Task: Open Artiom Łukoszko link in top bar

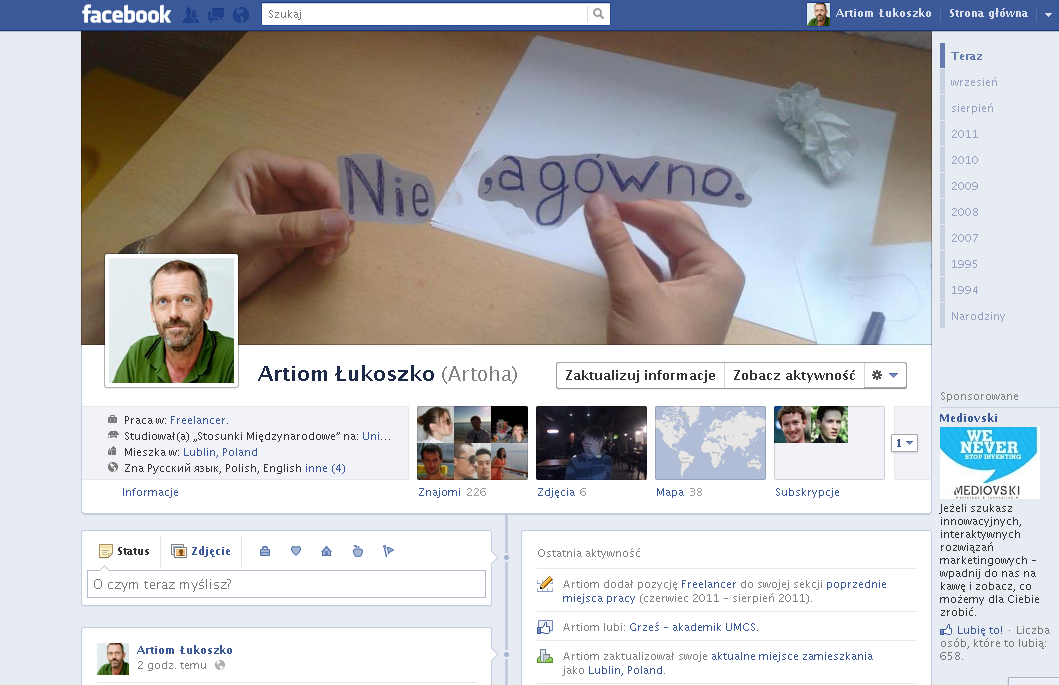Action: tap(883, 13)
